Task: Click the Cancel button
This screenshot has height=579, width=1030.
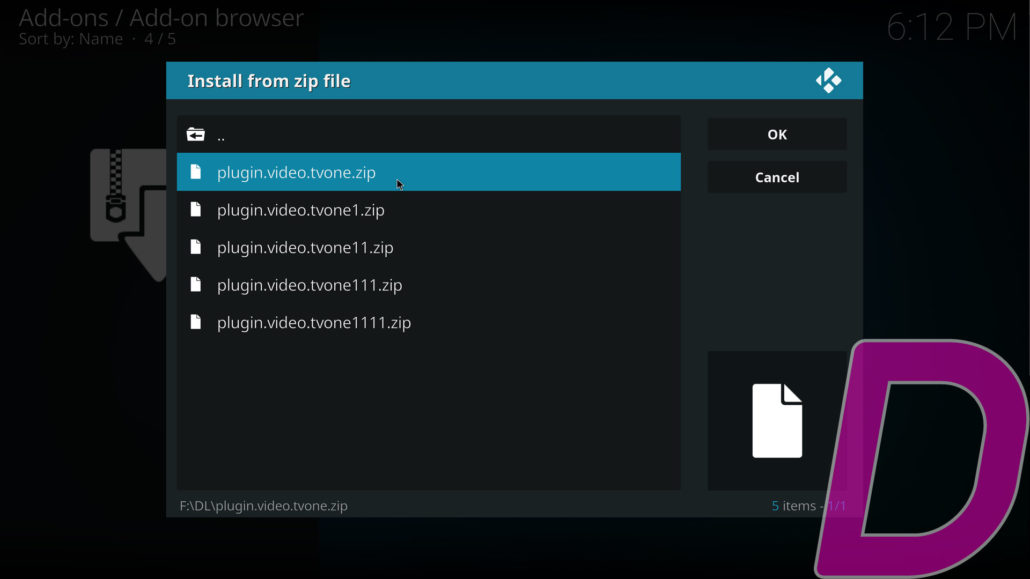Action: coord(776,177)
